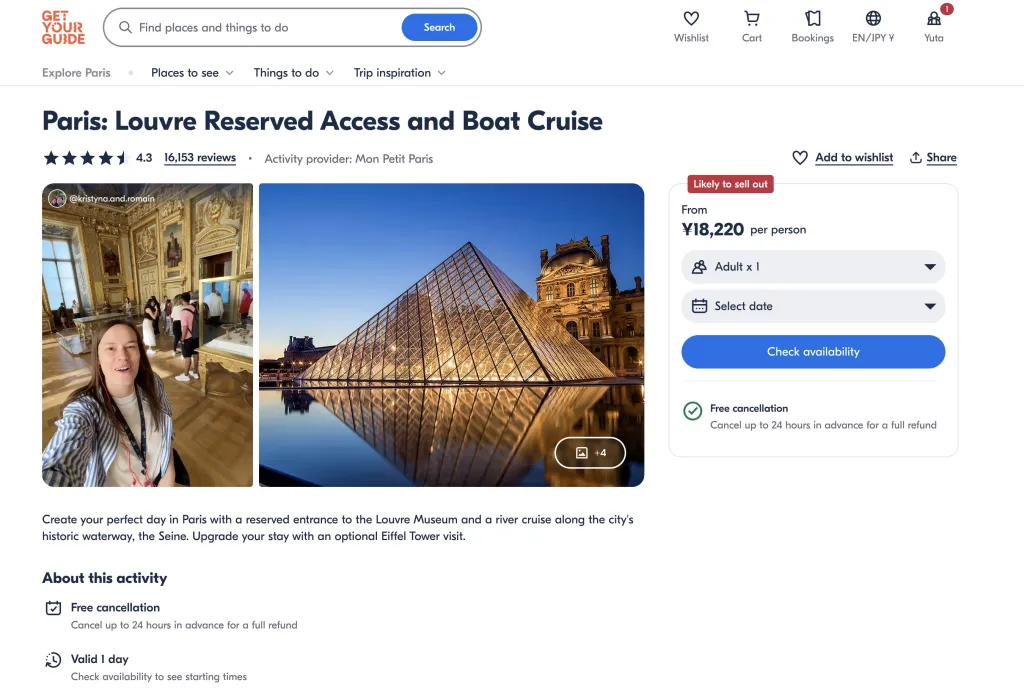
Task: Click the GetYourGuide logo
Action: (63, 27)
